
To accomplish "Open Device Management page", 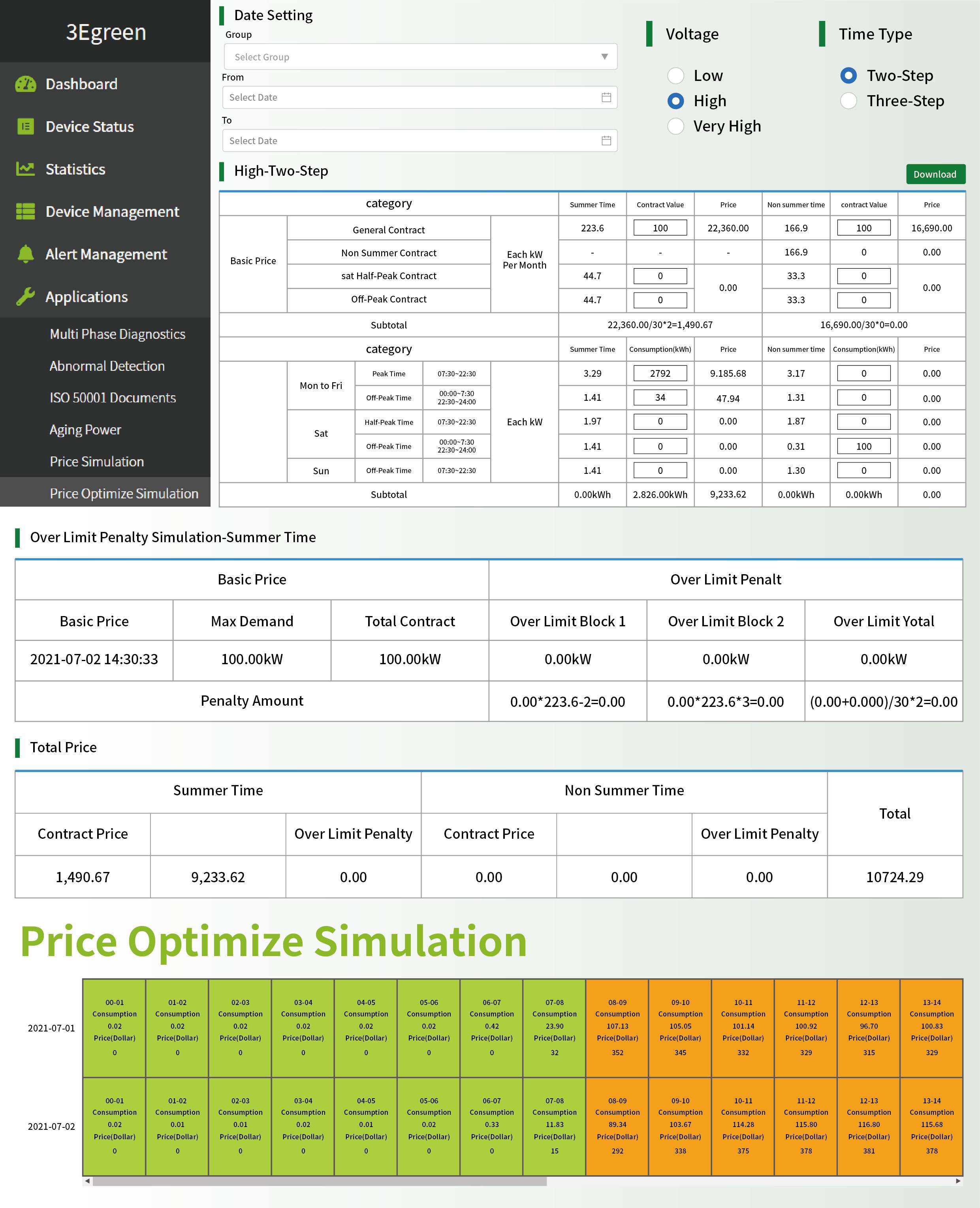I will pos(112,212).
